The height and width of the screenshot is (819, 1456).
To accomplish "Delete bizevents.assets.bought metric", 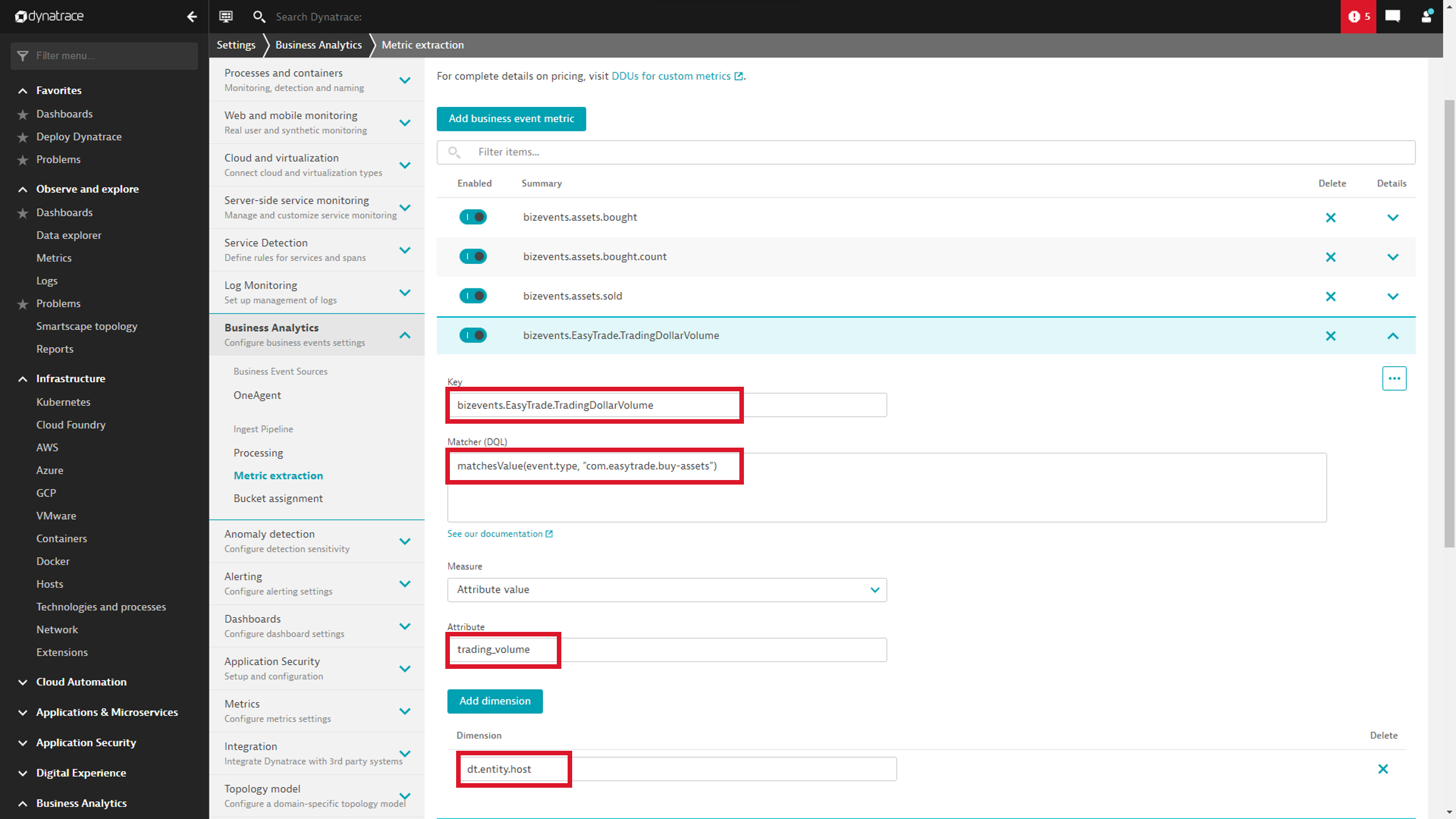I will point(1331,217).
